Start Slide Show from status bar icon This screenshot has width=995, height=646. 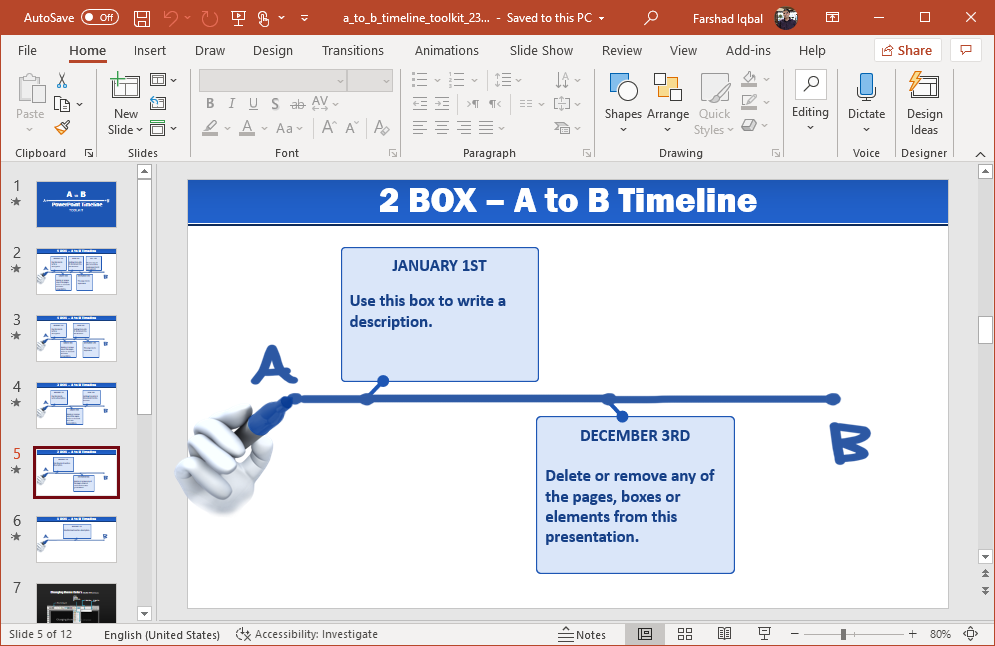pos(765,634)
